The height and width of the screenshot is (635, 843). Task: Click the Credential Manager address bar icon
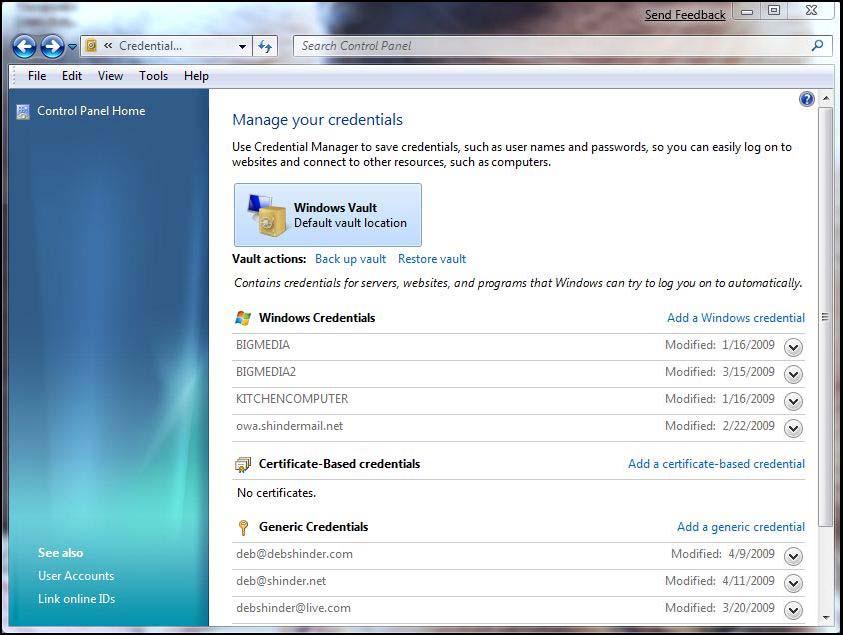point(91,46)
